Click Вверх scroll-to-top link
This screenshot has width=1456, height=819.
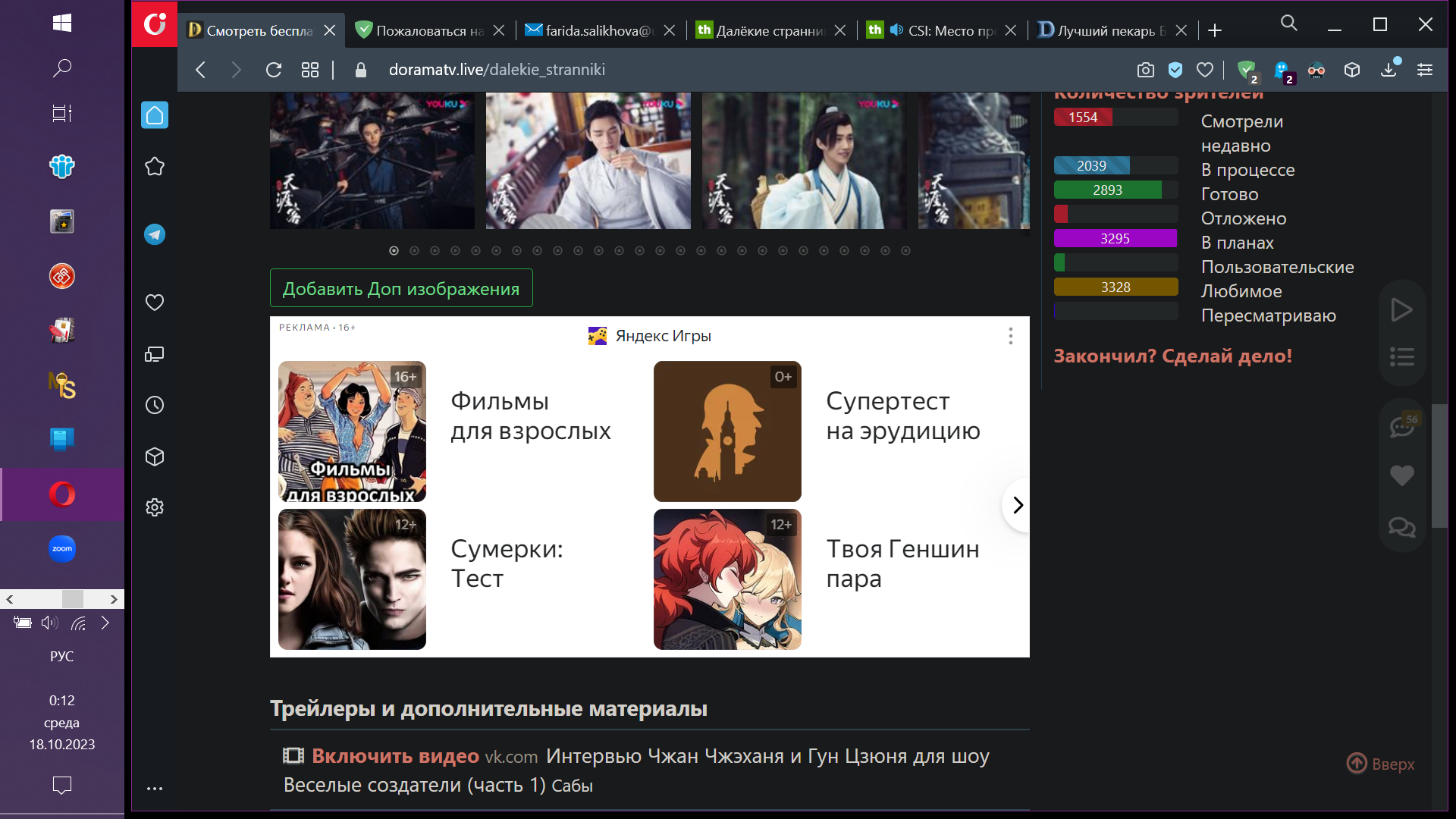[x=1381, y=764]
